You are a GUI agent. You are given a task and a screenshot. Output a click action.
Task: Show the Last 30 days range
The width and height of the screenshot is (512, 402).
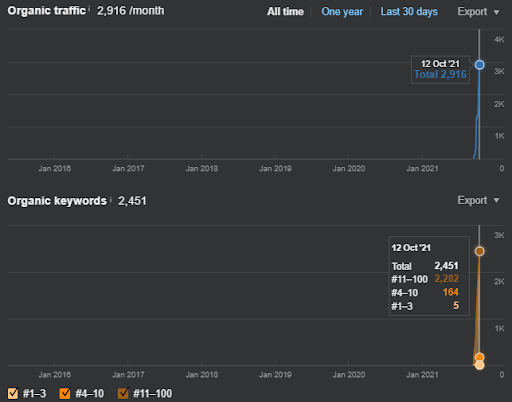click(409, 12)
